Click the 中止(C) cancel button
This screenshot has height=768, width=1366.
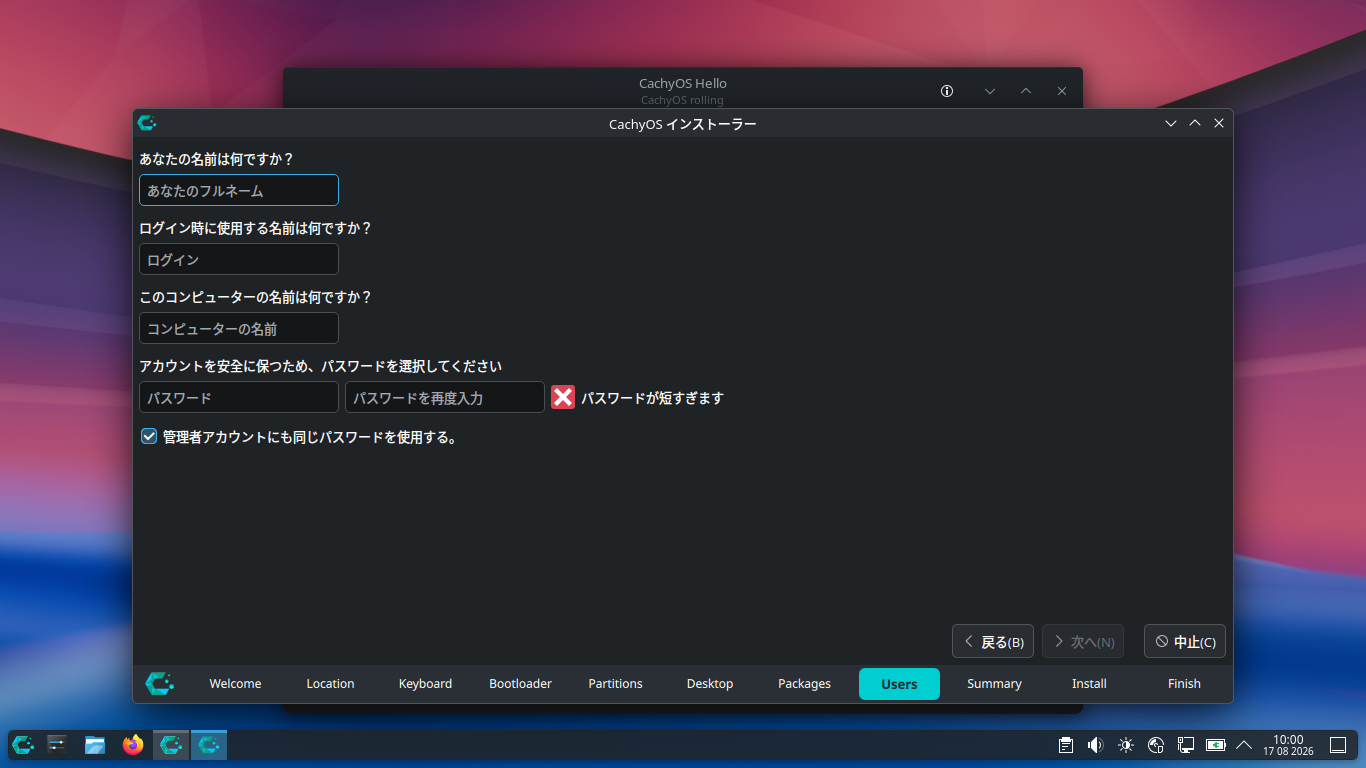[1185, 642]
